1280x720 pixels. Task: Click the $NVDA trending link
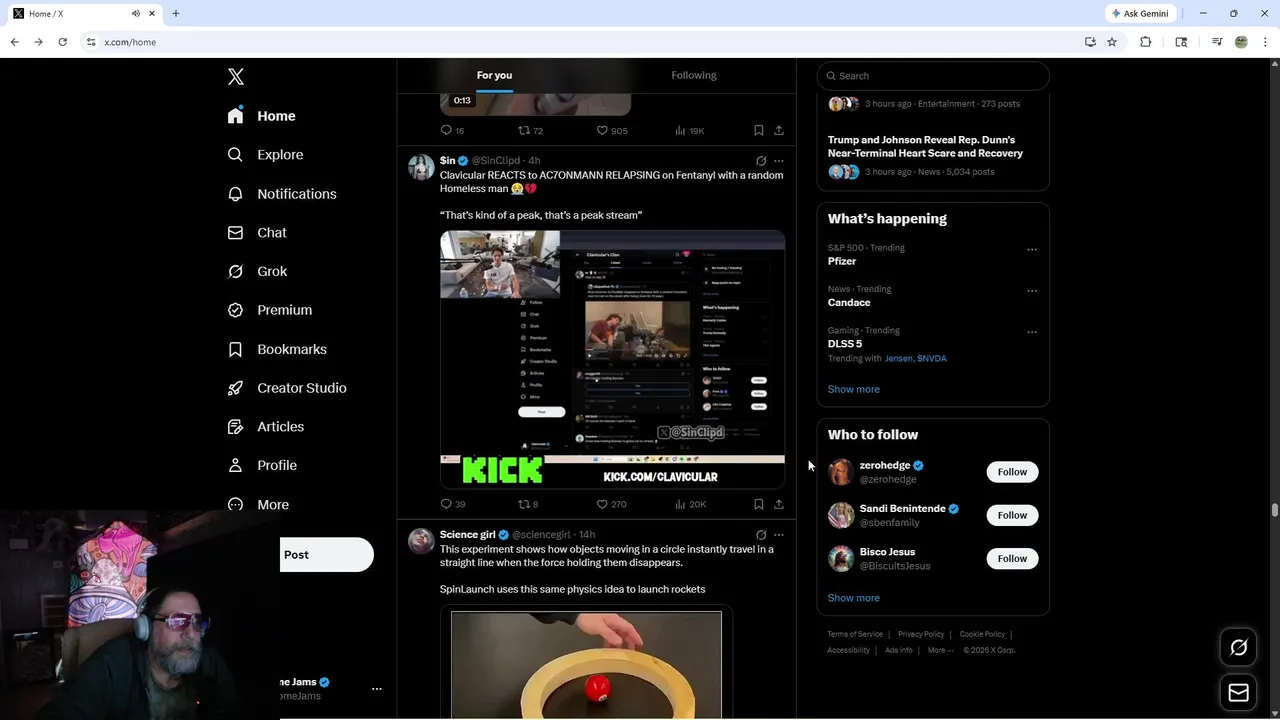point(932,358)
